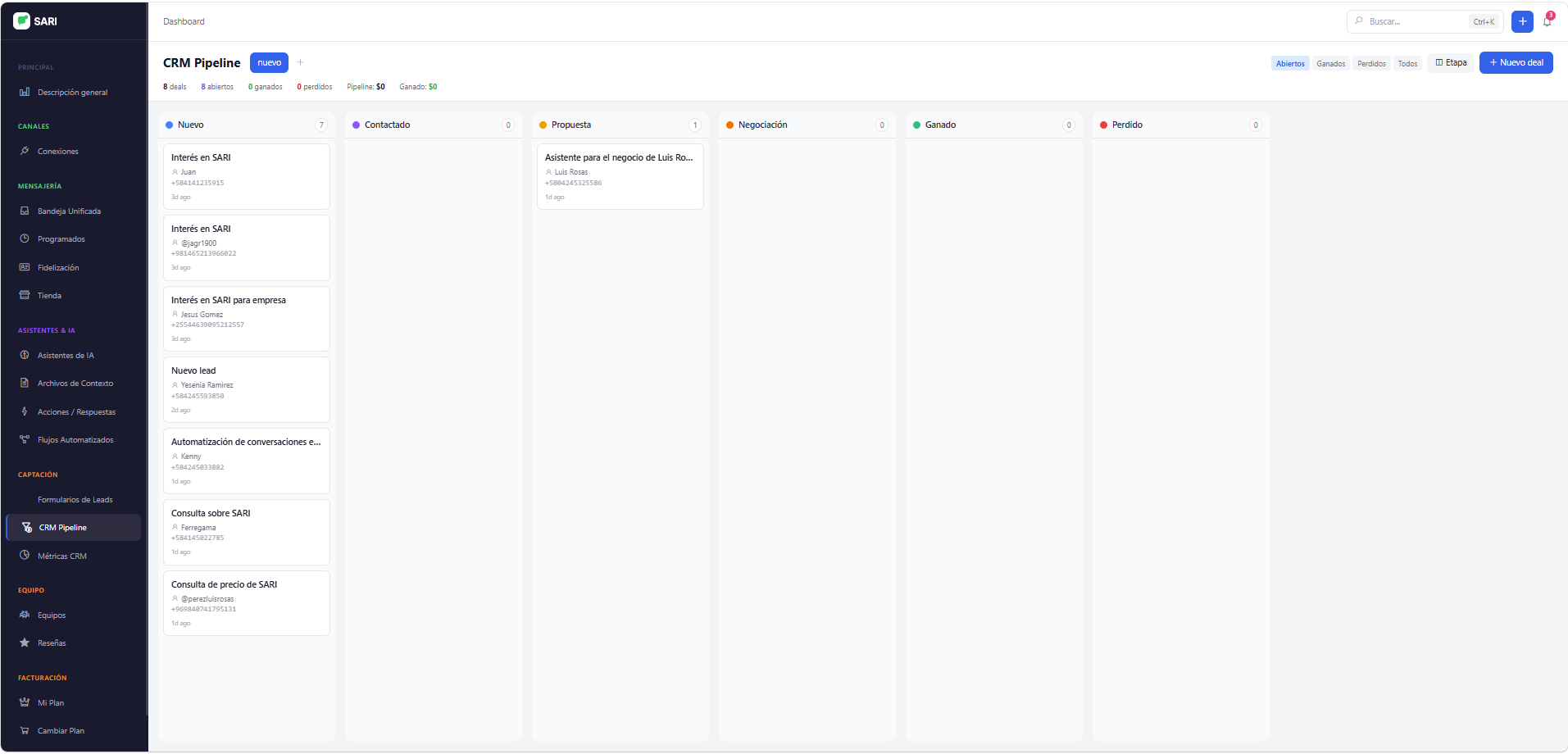This screenshot has width=1568, height=754.
Task: Open notifications bell icon
Action: pos(1547,21)
